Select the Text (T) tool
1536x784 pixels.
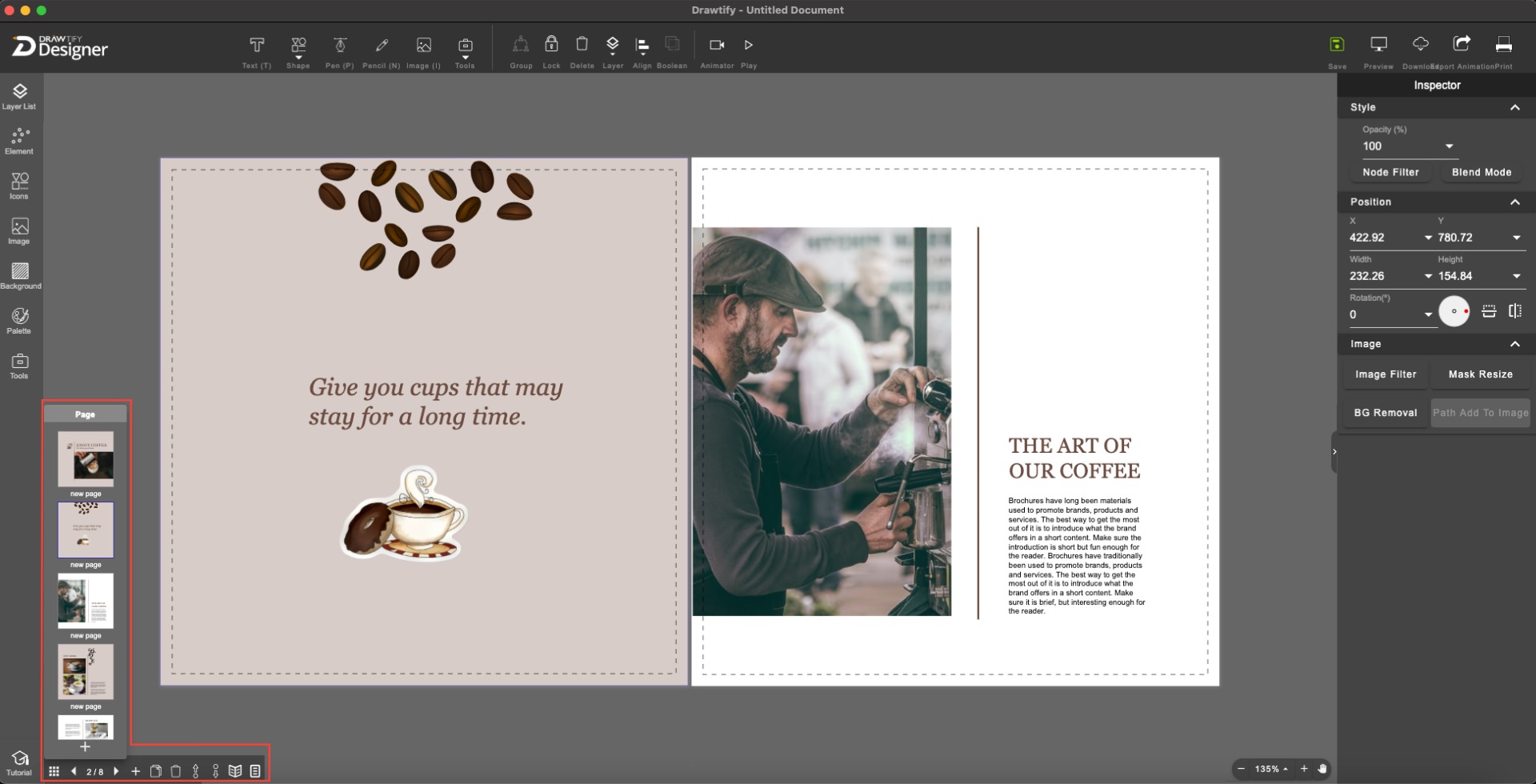[x=257, y=52]
